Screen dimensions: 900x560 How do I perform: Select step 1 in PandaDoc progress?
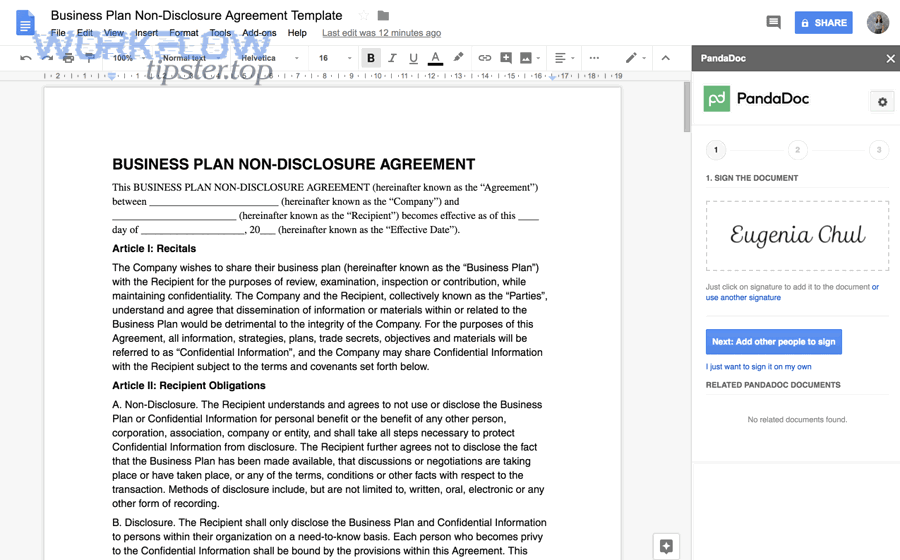click(x=716, y=150)
